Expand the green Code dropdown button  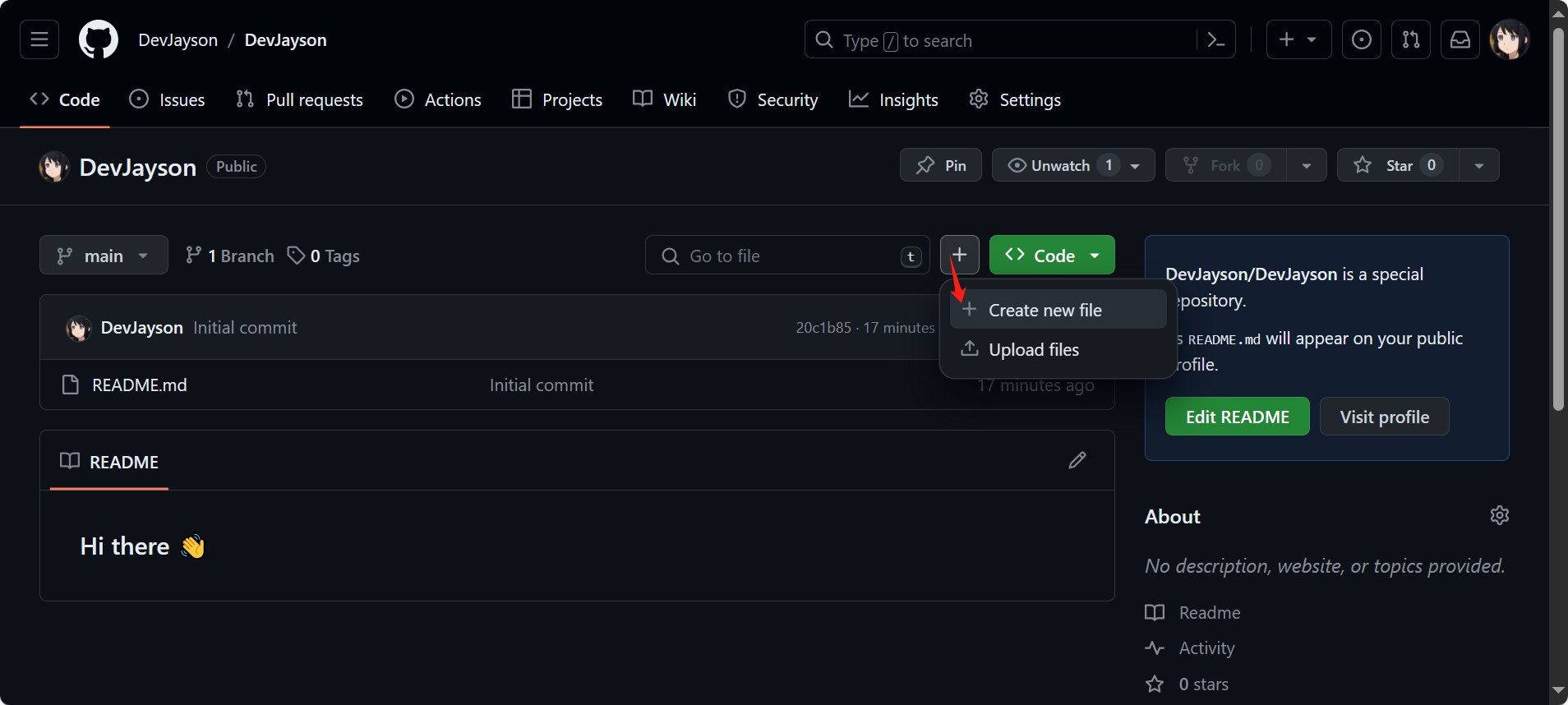click(1052, 255)
